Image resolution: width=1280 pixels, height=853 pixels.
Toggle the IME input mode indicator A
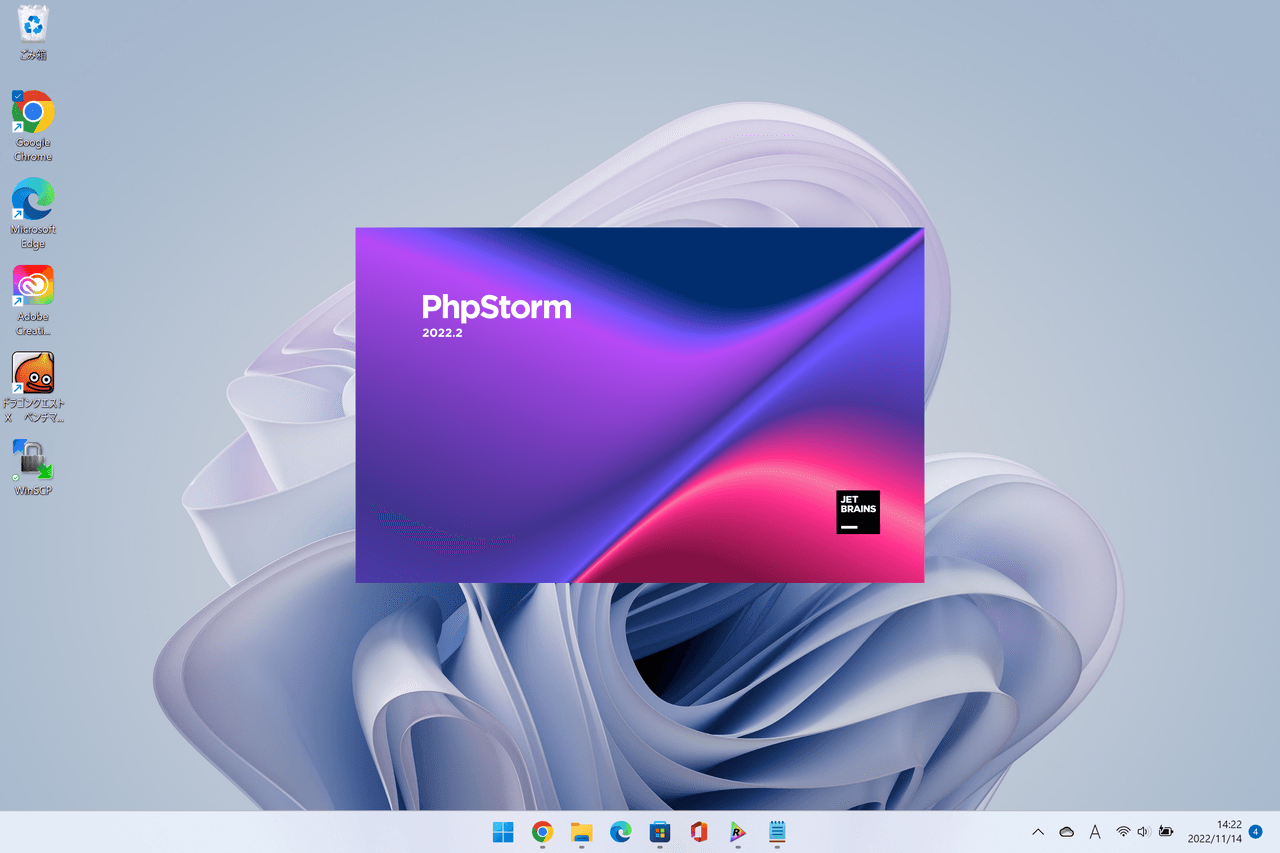(1095, 831)
